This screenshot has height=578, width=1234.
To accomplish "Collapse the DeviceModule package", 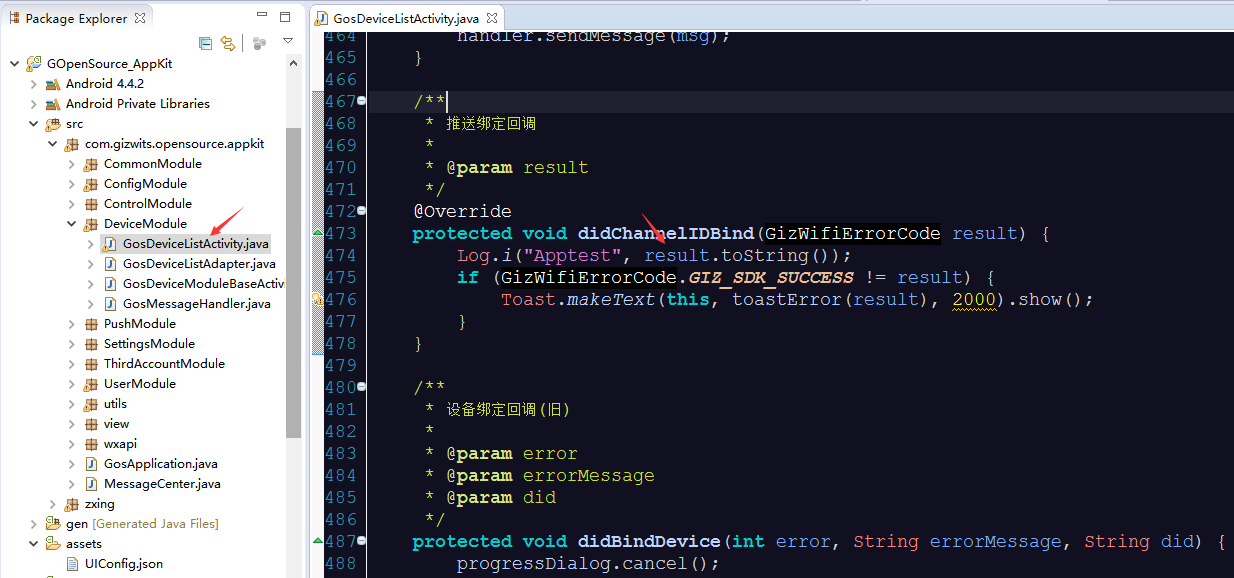I will click(72, 224).
